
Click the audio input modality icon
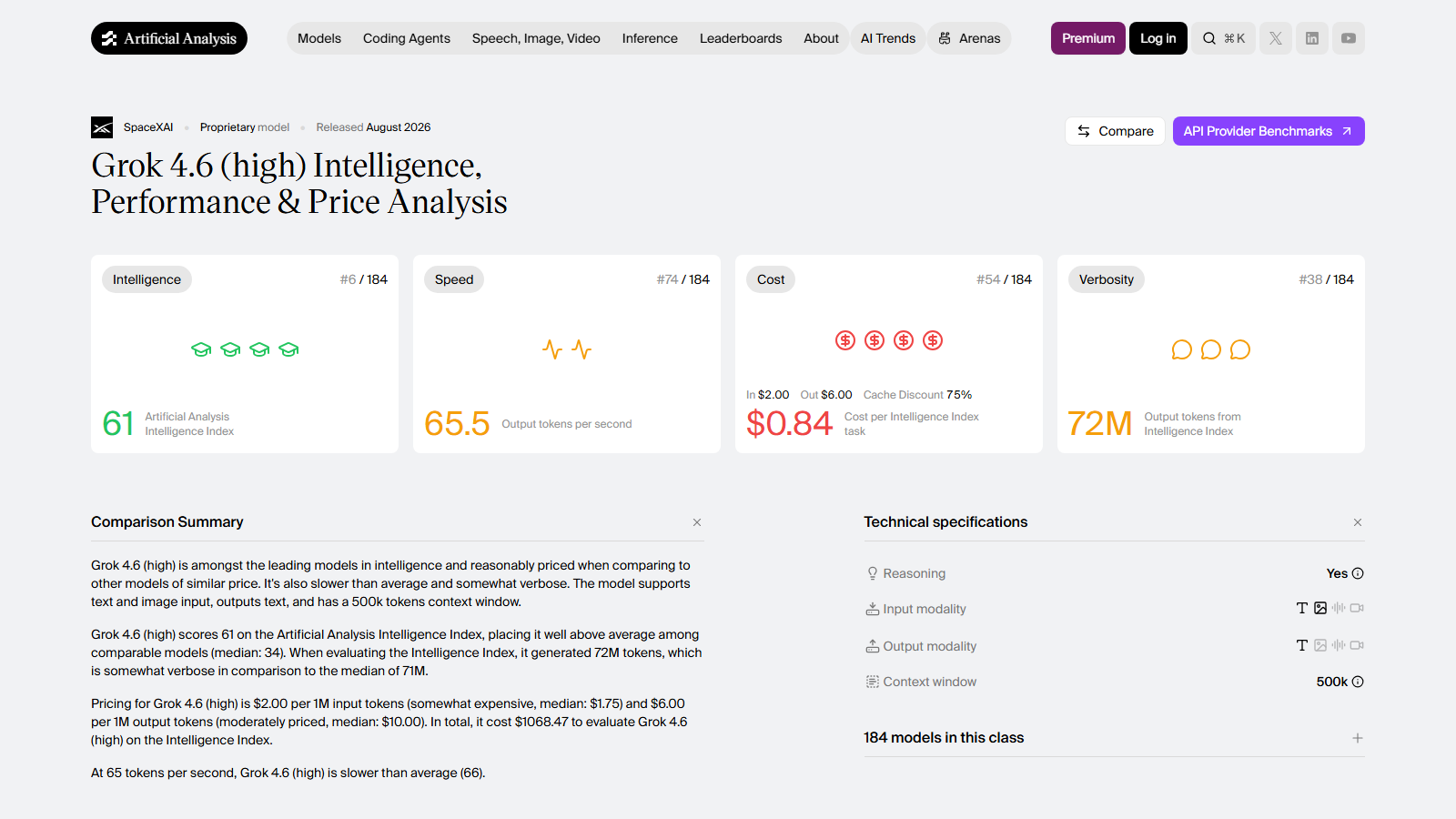click(1339, 608)
